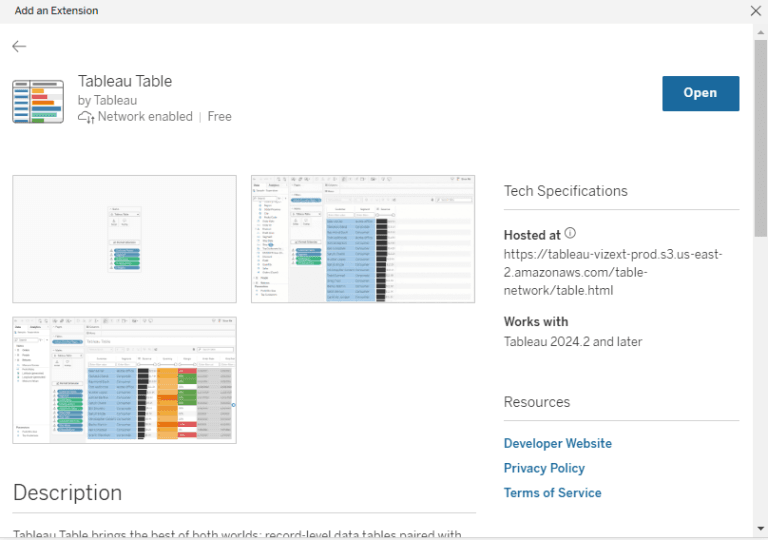
Task: Click the Network enabled cloud icon
Action: 86,117
